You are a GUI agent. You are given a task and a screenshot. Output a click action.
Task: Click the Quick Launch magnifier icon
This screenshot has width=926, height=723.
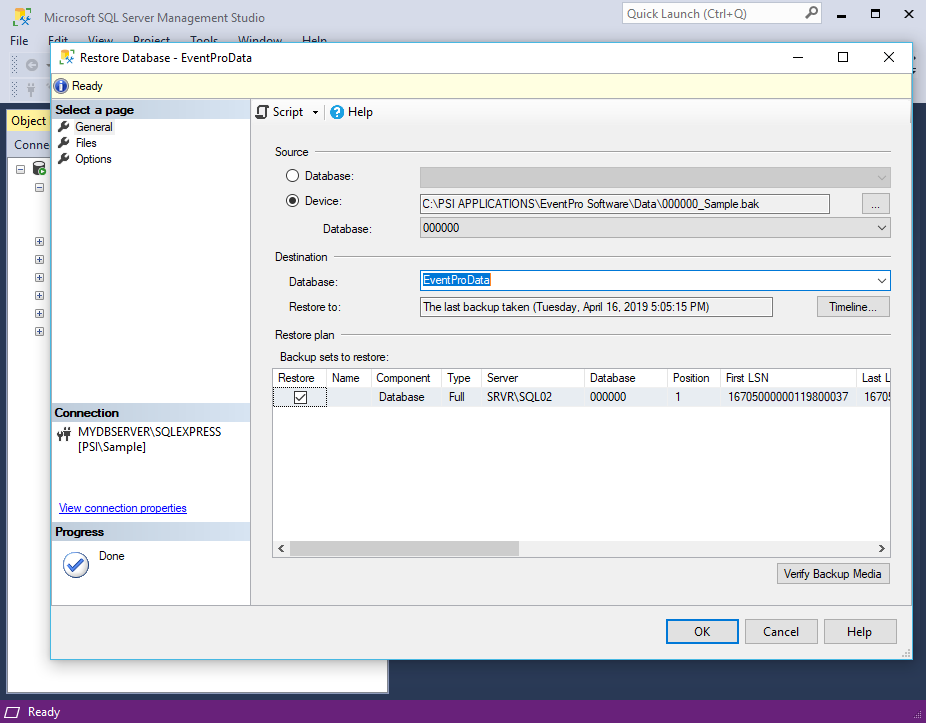click(x=812, y=12)
